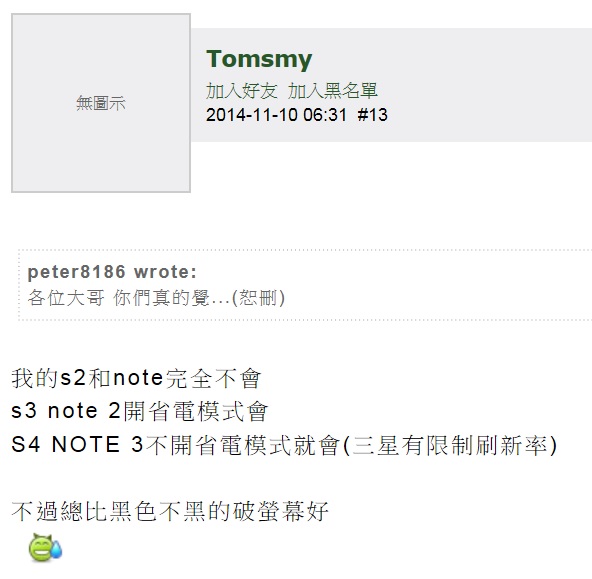Click the quoted name peter8186
Image resolution: width=592 pixels, height=579 pixels.
76,272
